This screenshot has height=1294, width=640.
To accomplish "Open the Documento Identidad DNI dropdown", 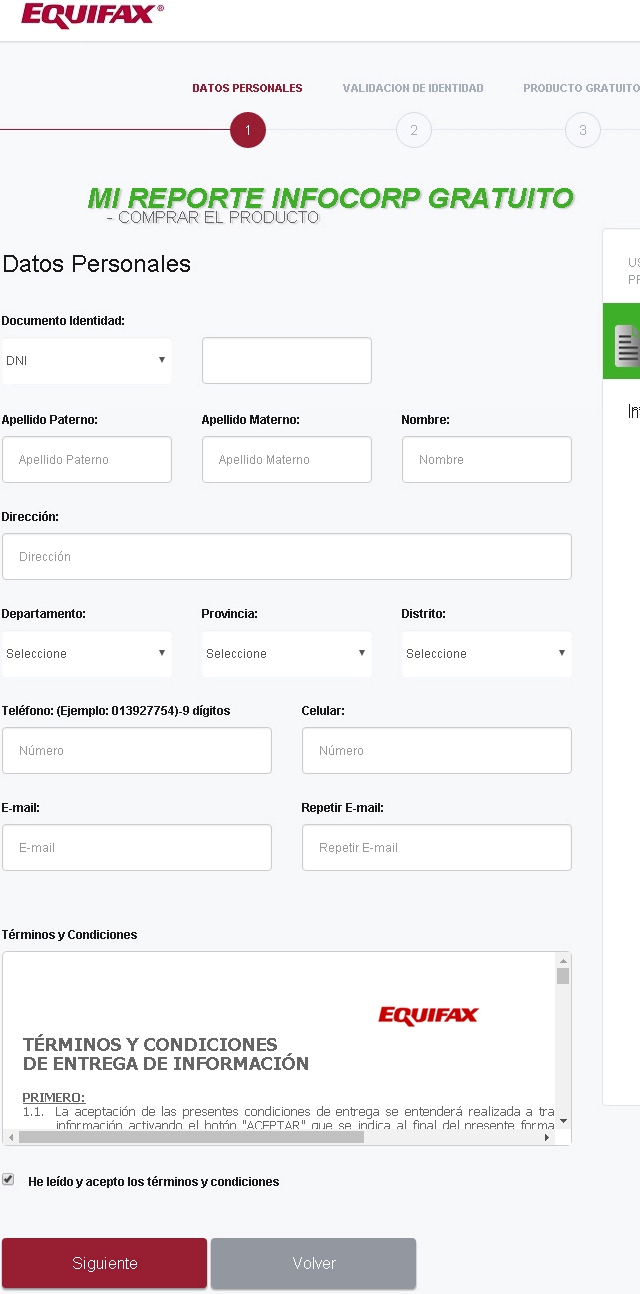I will [x=87, y=361].
